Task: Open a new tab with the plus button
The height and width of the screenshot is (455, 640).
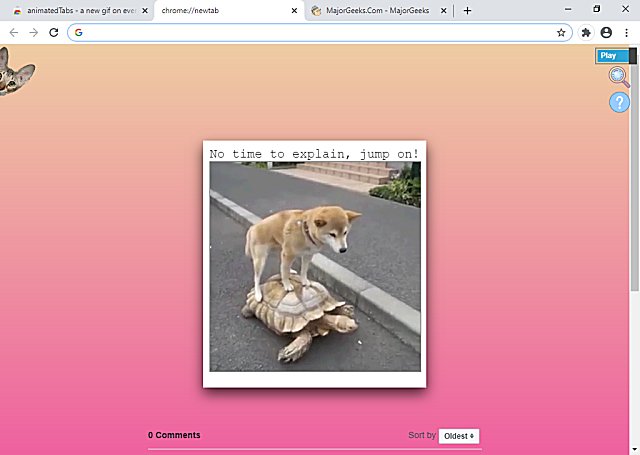Action: 467,11
